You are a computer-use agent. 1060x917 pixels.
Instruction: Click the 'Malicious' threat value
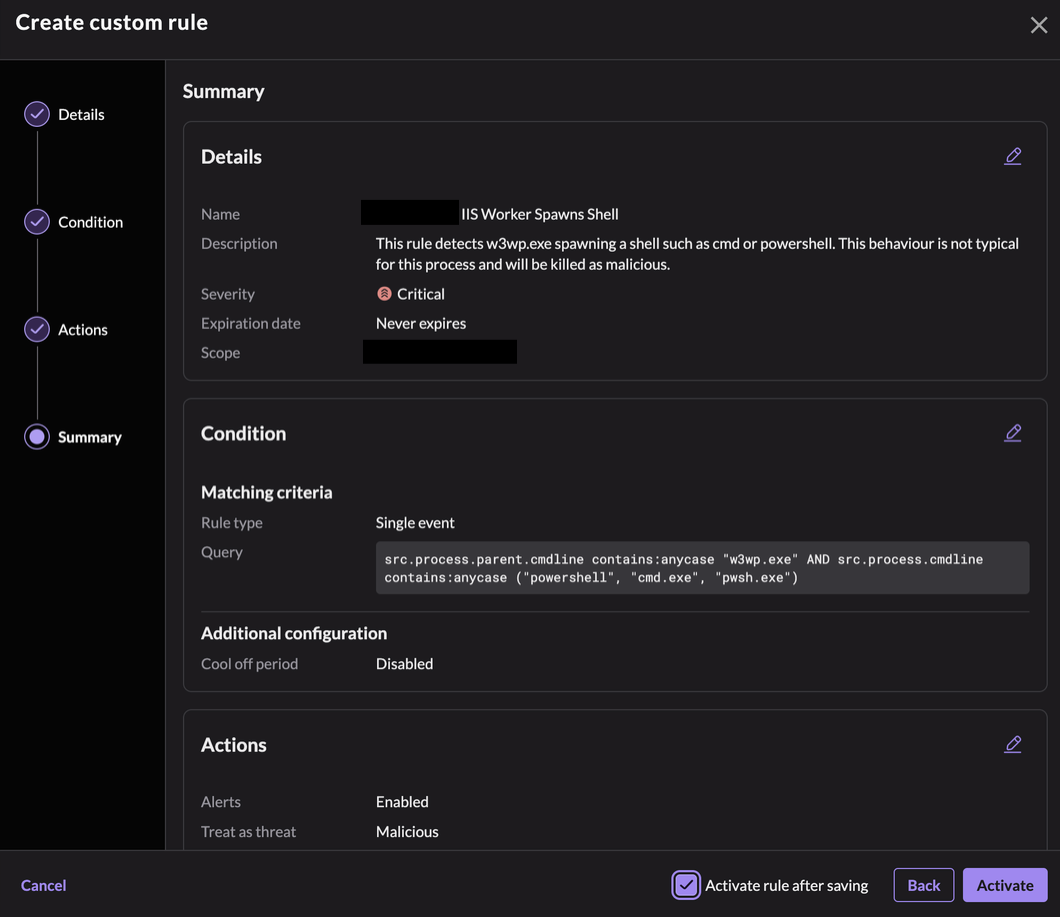pyautogui.click(x=407, y=832)
